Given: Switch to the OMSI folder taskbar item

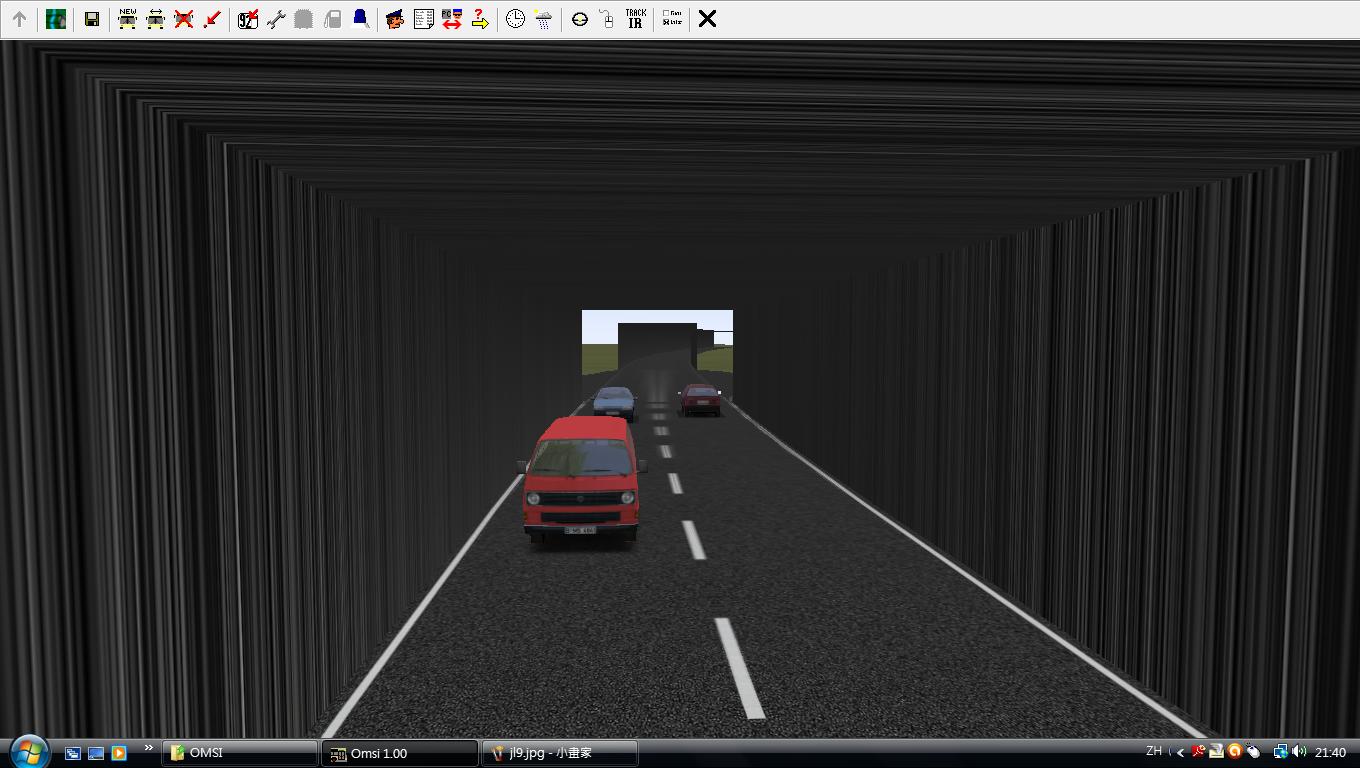Looking at the screenshot, I should tap(240, 753).
